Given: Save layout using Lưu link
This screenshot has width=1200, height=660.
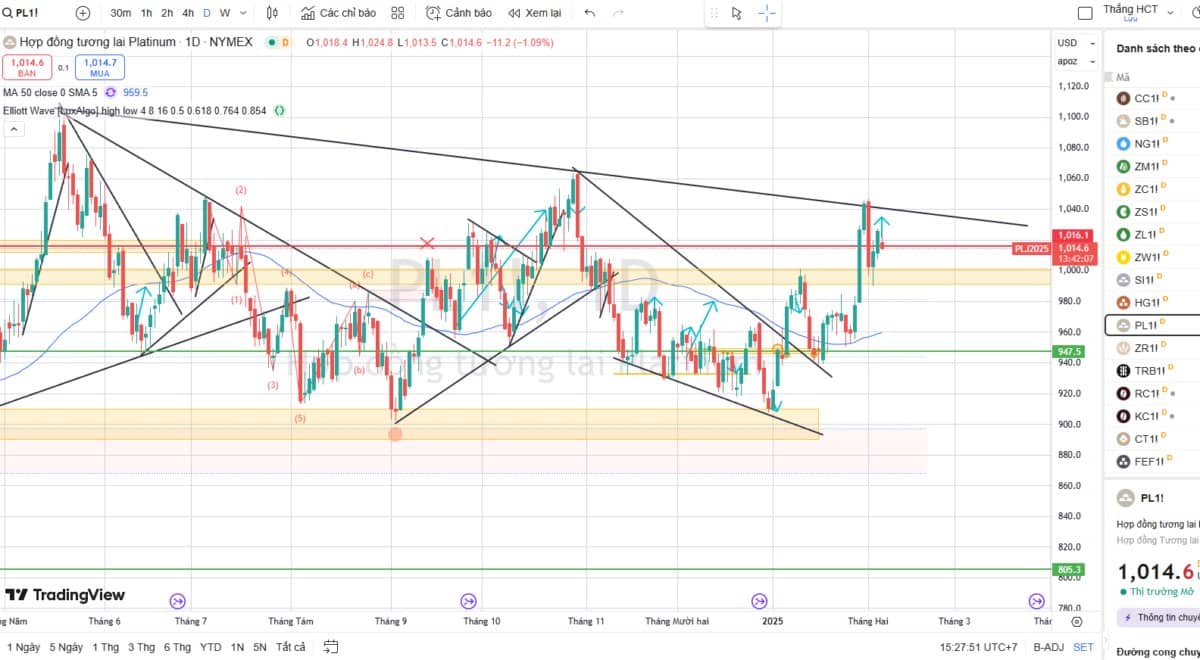Looking at the screenshot, I should tap(1130, 19).
